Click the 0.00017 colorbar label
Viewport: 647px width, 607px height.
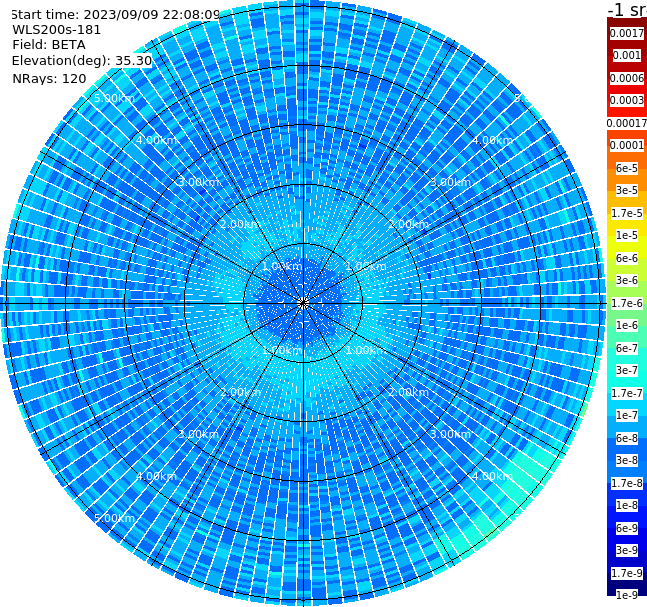[x=627, y=123]
